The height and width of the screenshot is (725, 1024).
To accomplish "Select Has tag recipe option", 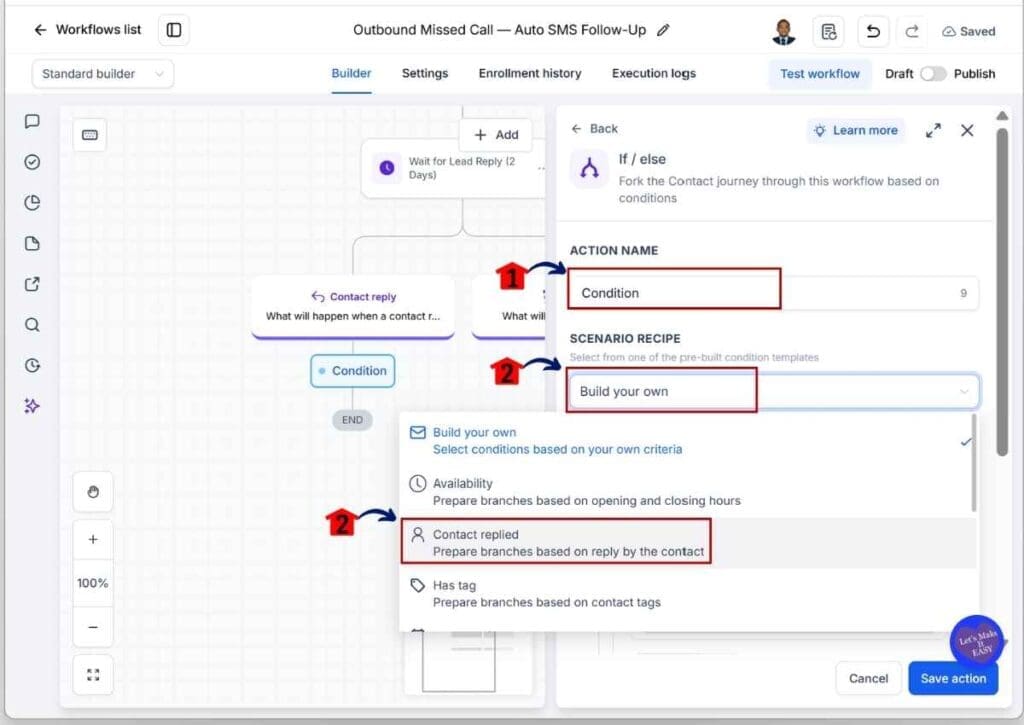I will click(x=687, y=594).
